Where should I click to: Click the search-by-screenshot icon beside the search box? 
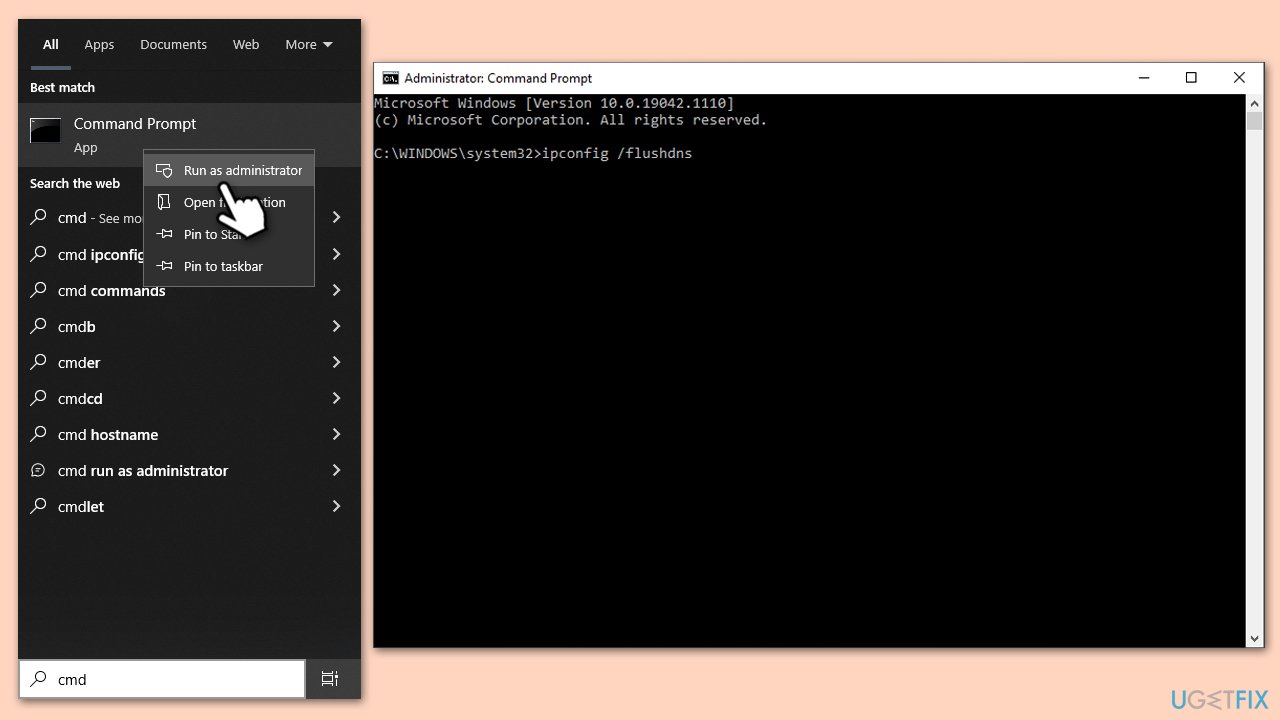330,679
